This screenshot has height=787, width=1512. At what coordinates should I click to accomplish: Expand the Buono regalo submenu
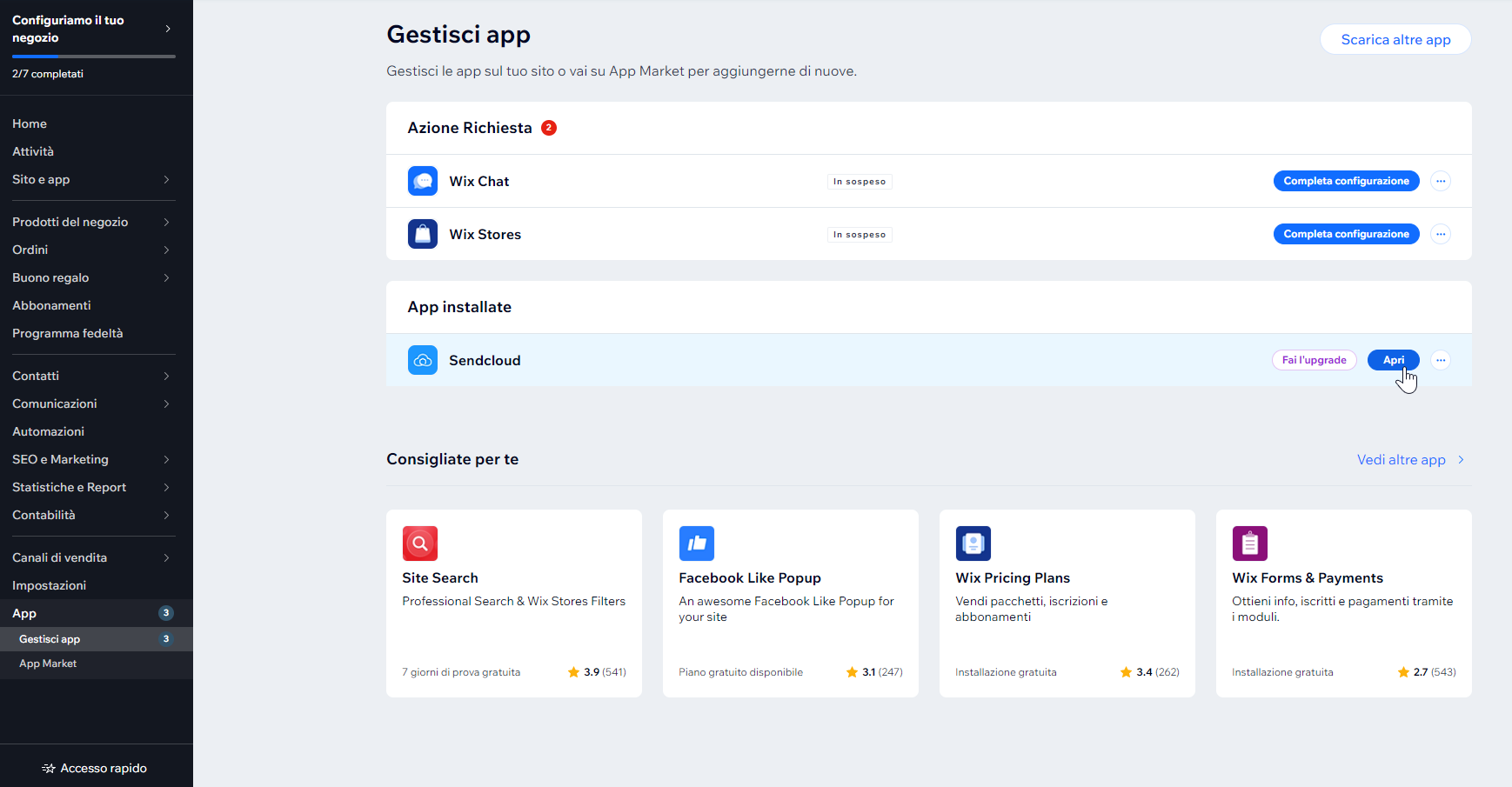click(x=166, y=277)
